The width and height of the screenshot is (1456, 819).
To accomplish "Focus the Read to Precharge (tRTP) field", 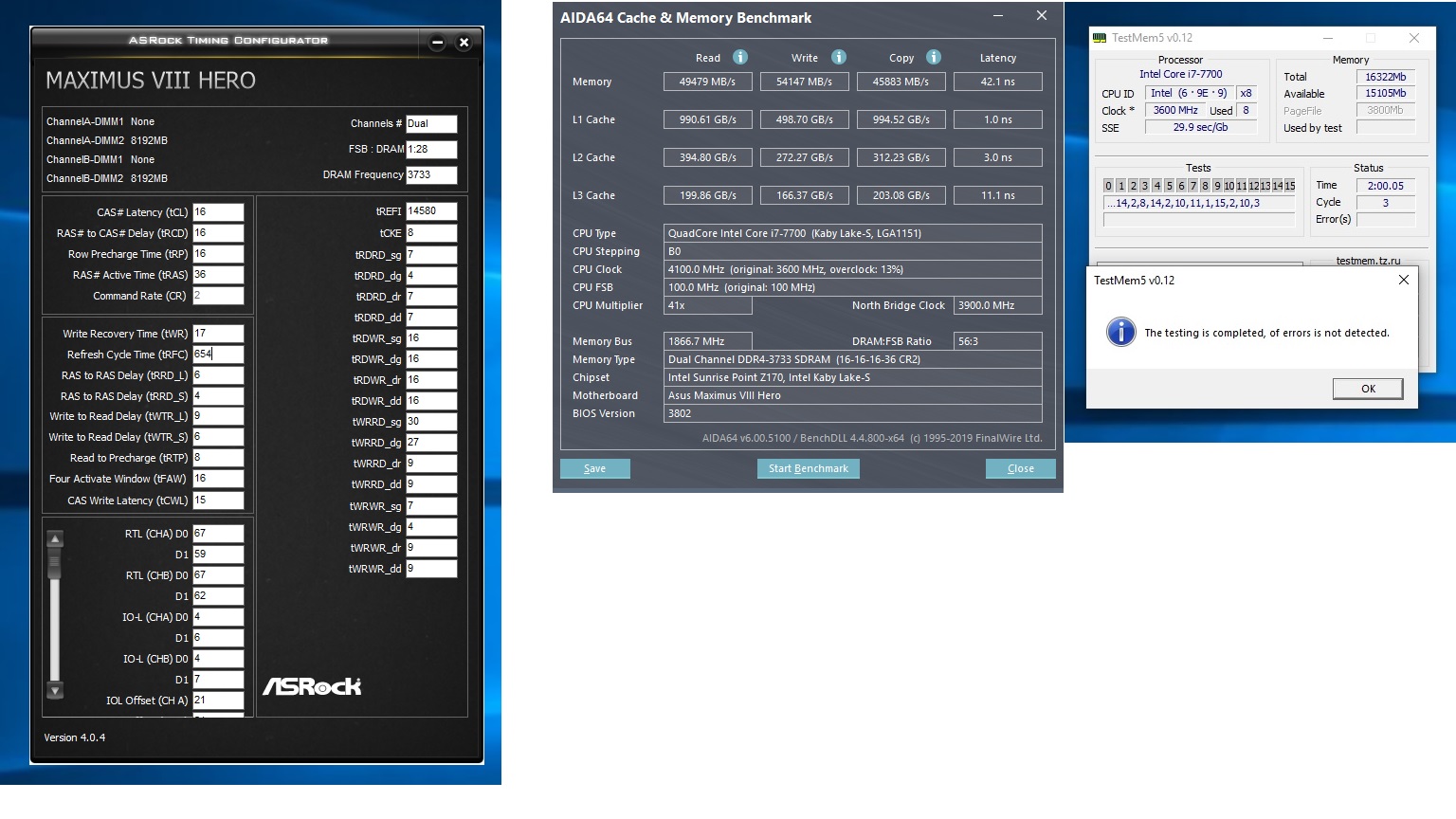I will [x=218, y=458].
